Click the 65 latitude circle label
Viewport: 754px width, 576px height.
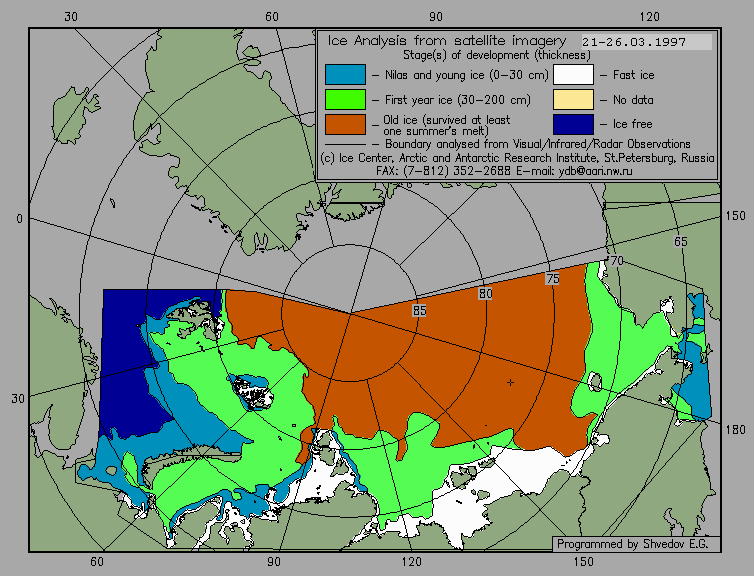680,241
